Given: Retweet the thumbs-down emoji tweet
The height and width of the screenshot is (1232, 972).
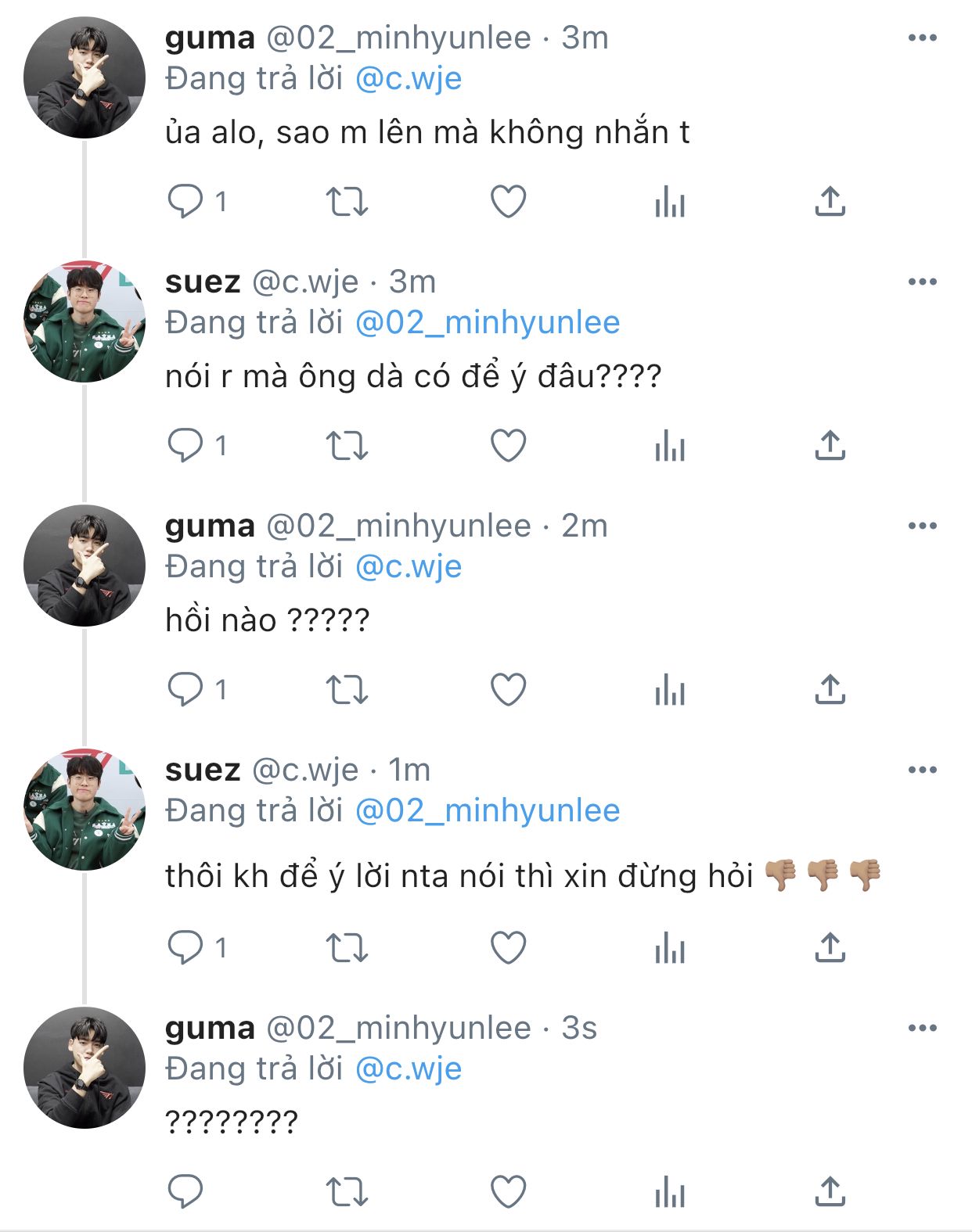Looking at the screenshot, I should tap(347, 948).
